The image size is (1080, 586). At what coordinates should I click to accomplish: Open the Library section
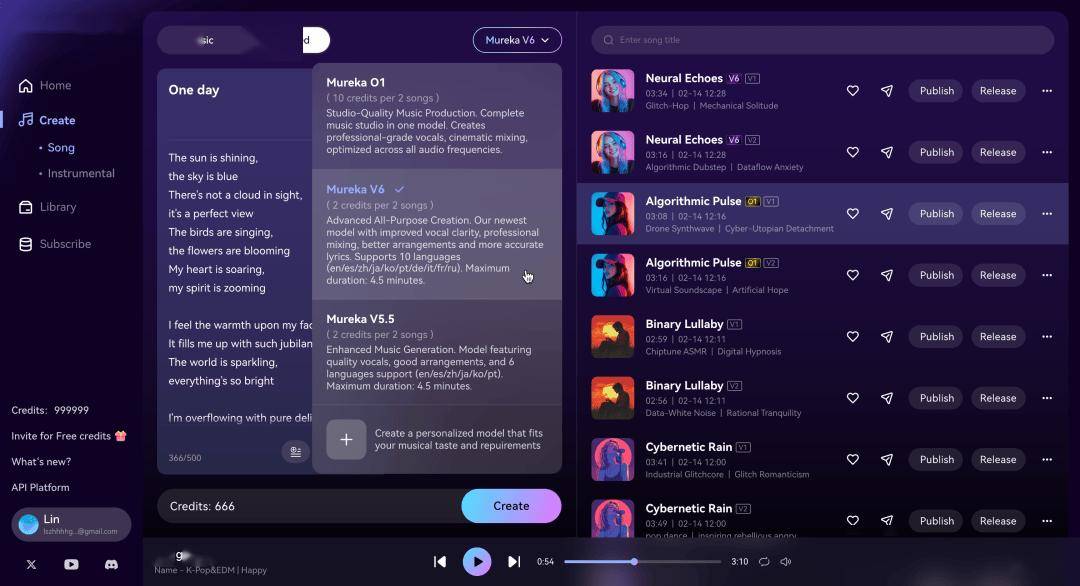point(48,207)
